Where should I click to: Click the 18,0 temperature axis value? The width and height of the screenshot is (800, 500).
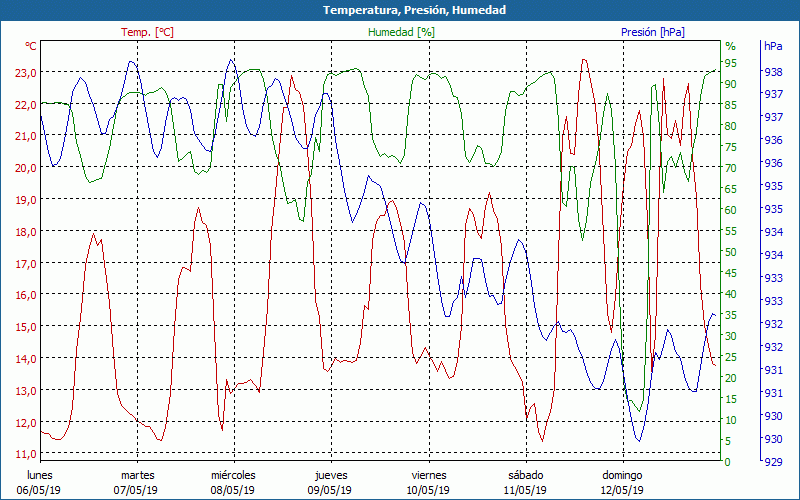point(26,232)
